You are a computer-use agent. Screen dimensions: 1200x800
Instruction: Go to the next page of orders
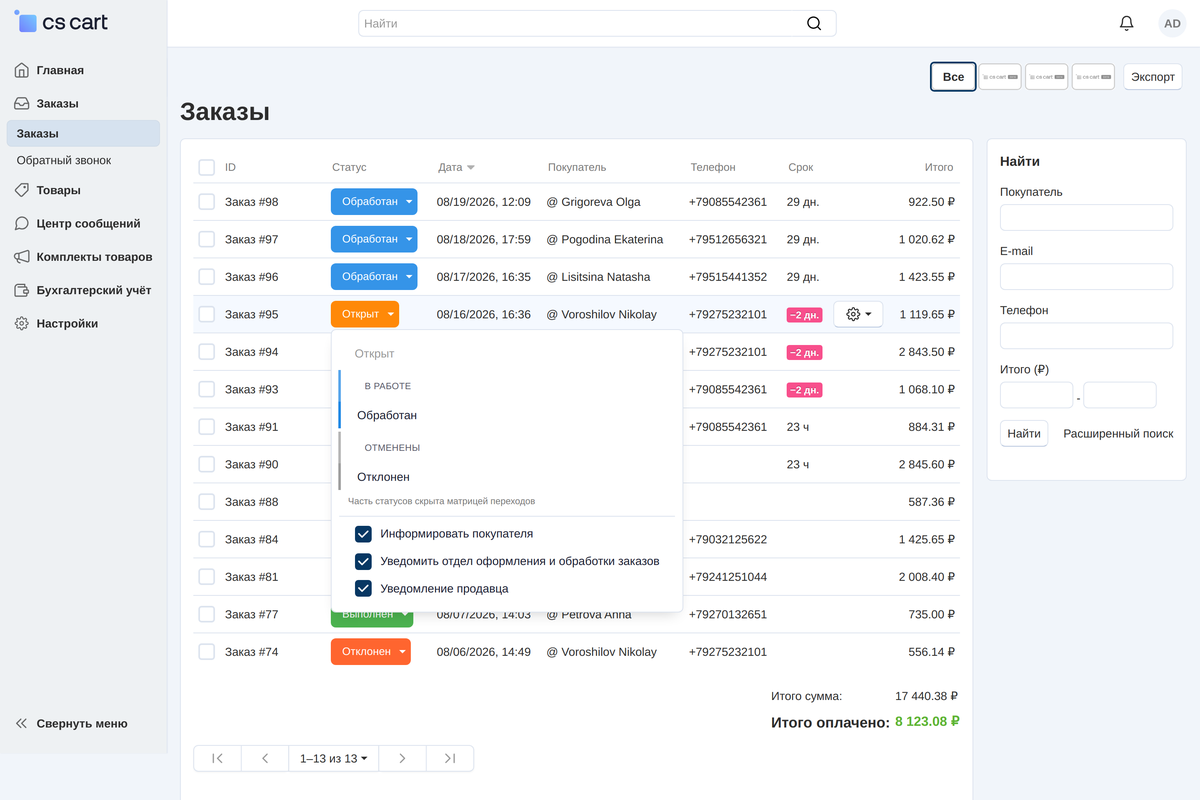[x=402, y=758]
